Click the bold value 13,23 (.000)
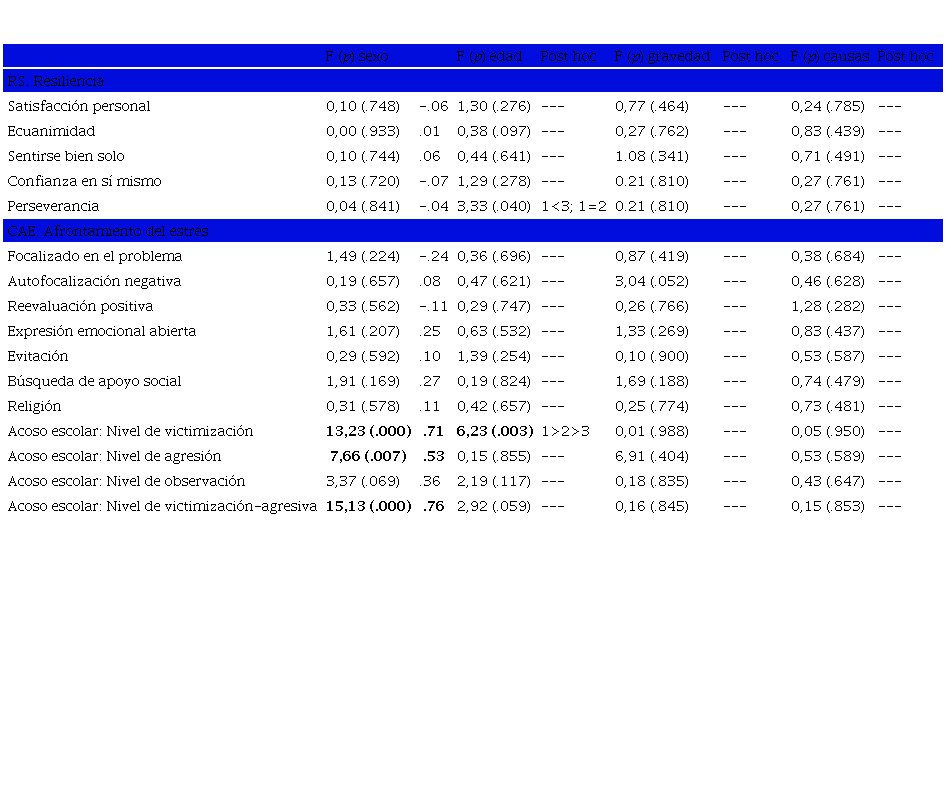Image resolution: width=946 pixels, height=811 pixels. pos(368,431)
